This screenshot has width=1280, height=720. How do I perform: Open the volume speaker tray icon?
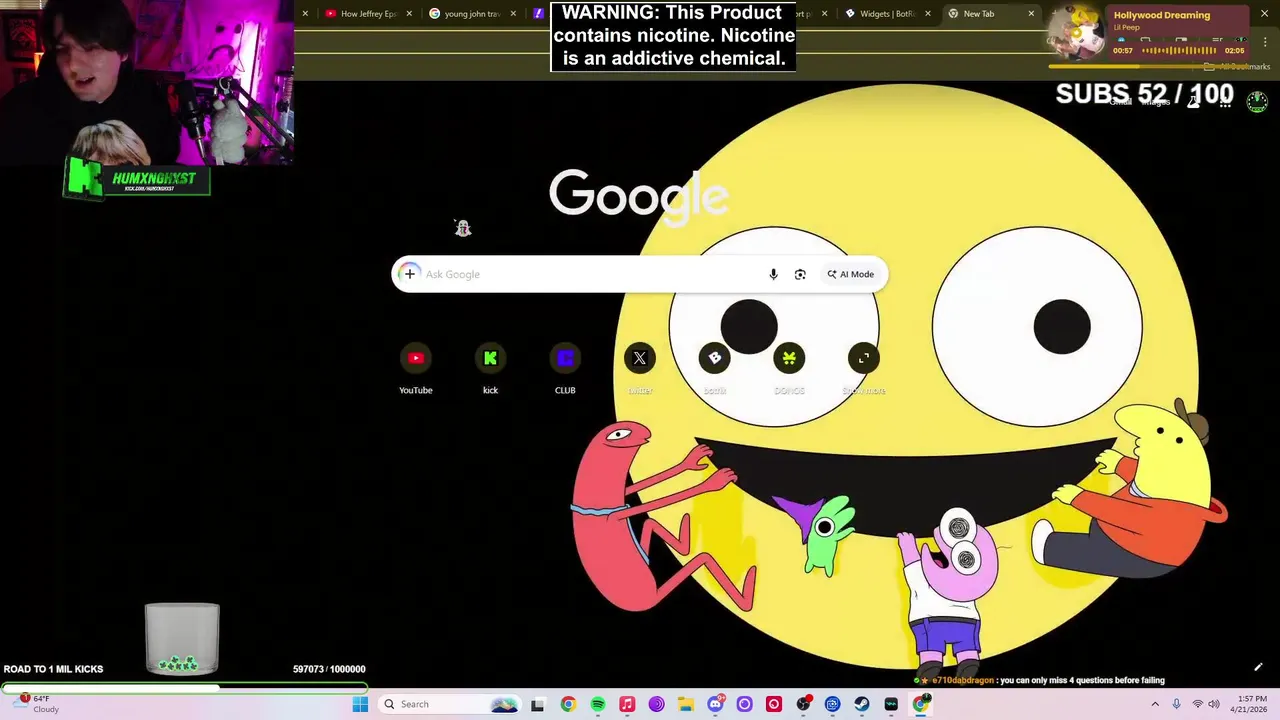point(1214,704)
